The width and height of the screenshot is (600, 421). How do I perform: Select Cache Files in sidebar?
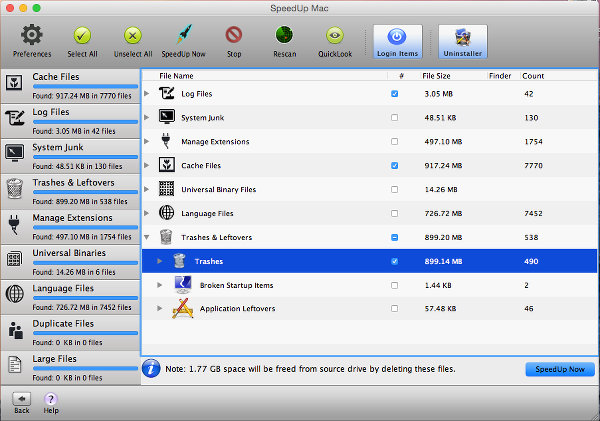pyautogui.click(x=70, y=86)
